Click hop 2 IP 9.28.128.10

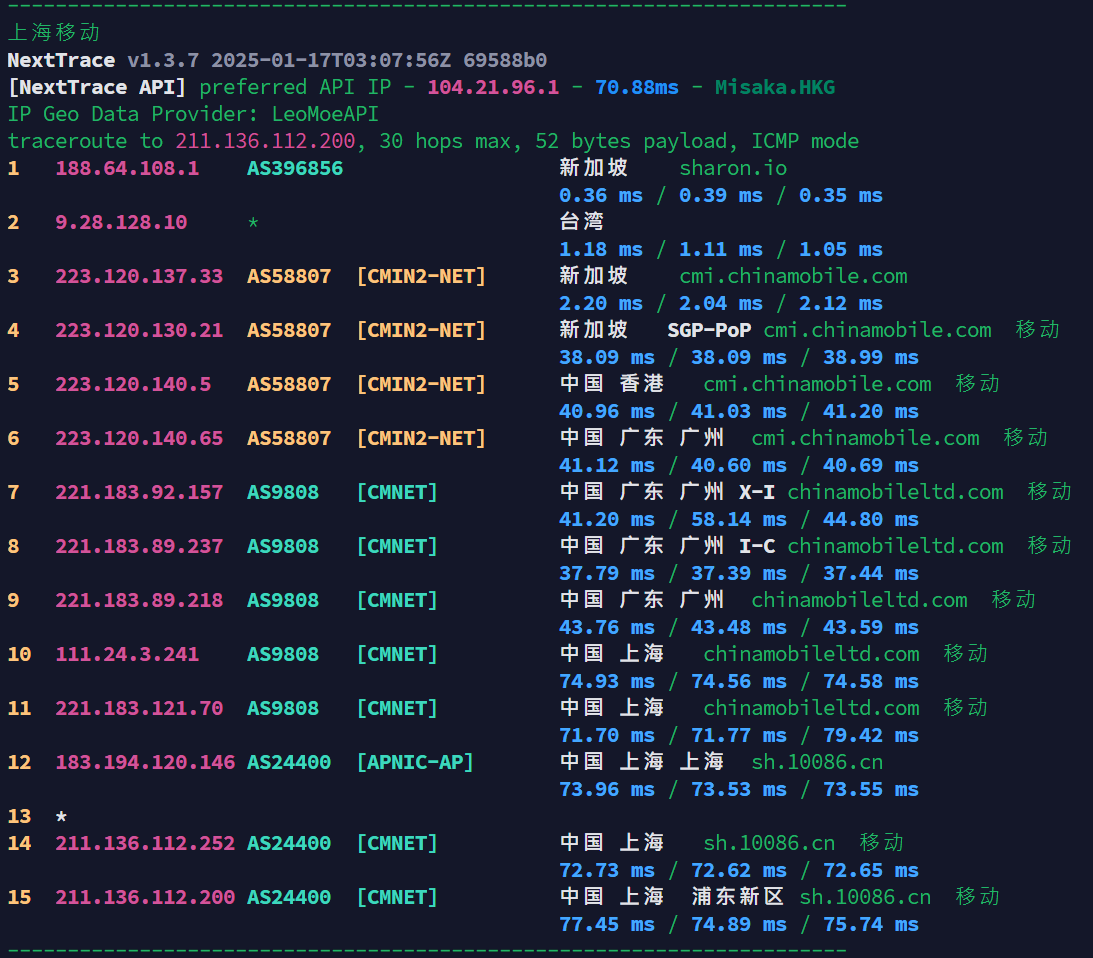tap(121, 222)
